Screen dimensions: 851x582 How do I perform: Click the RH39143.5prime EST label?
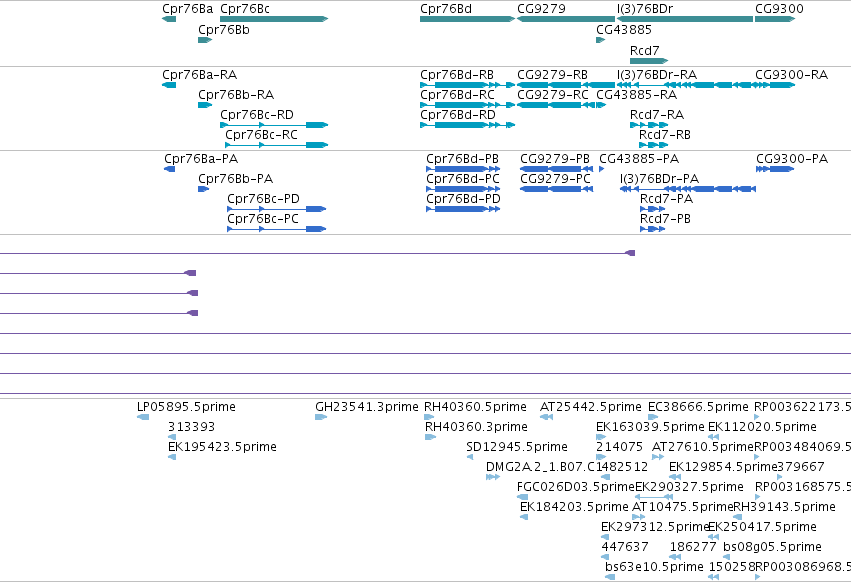[x=784, y=507]
